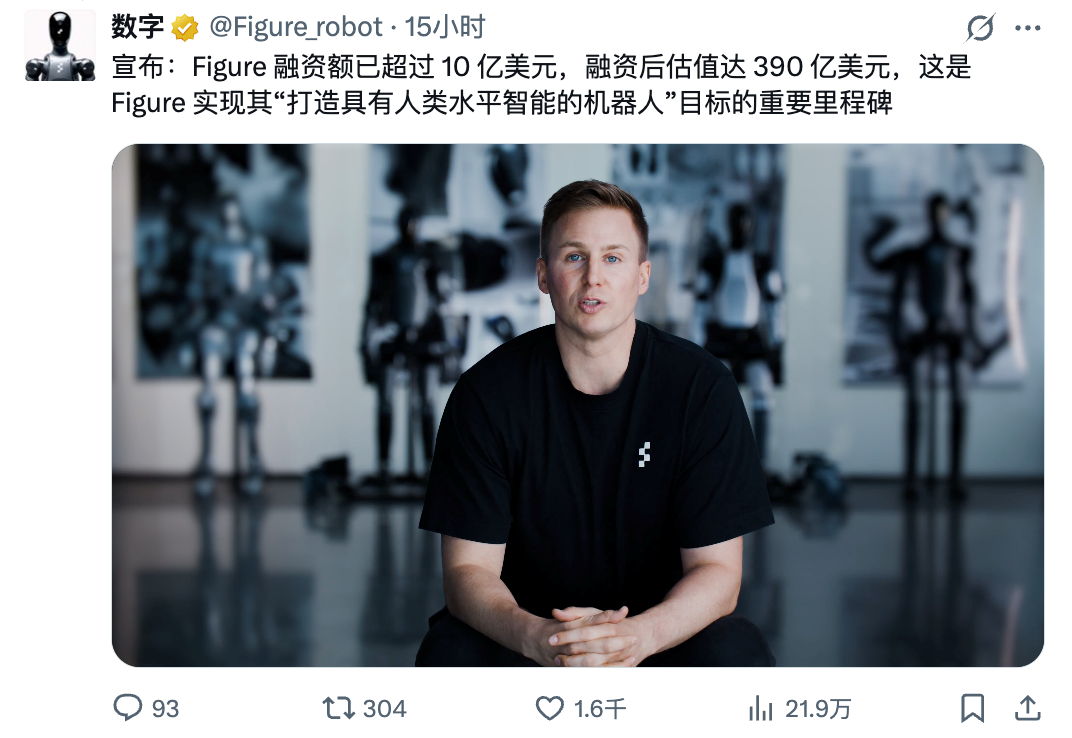Click the display name 数字
Viewport: 1072px width, 738px height.
[x=137, y=27]
